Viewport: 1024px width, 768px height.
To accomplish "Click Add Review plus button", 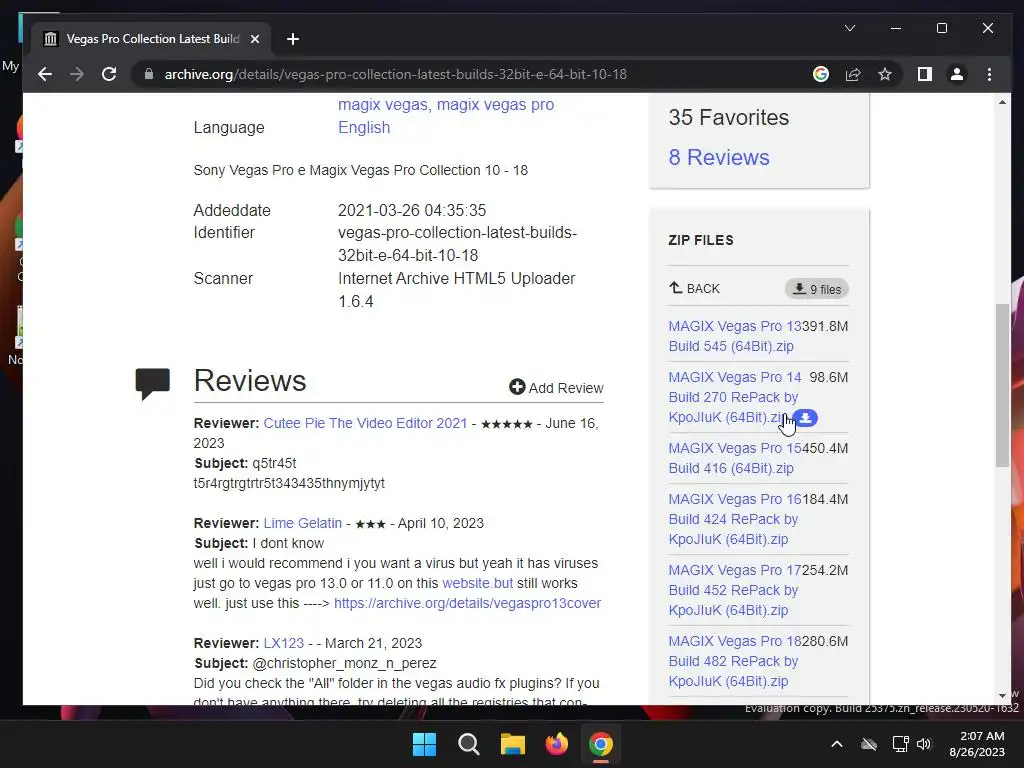I will click(556, 388).
